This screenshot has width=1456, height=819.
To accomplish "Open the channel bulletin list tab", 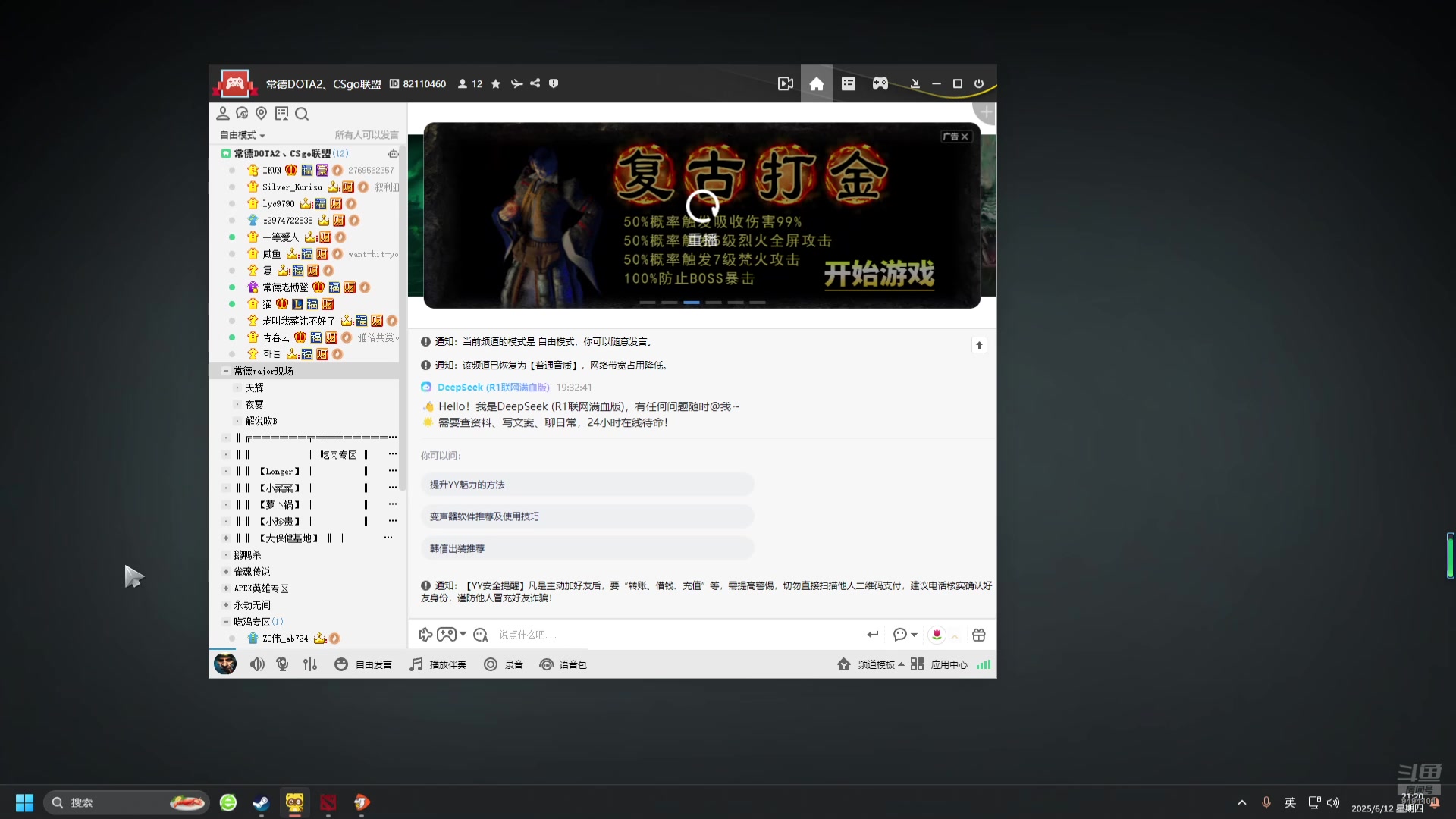I will (x=849, y=83).
